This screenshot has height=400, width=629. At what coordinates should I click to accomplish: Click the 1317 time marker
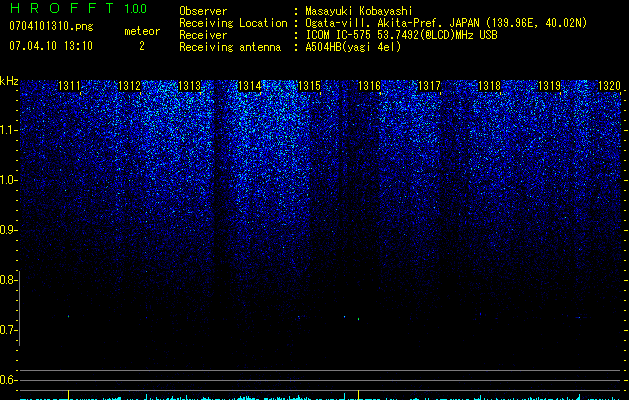point(429,86)
